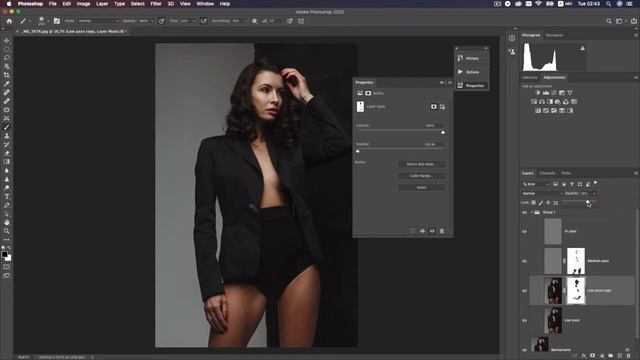
Task: Select the Lasso tool
Action: point(7,58)
